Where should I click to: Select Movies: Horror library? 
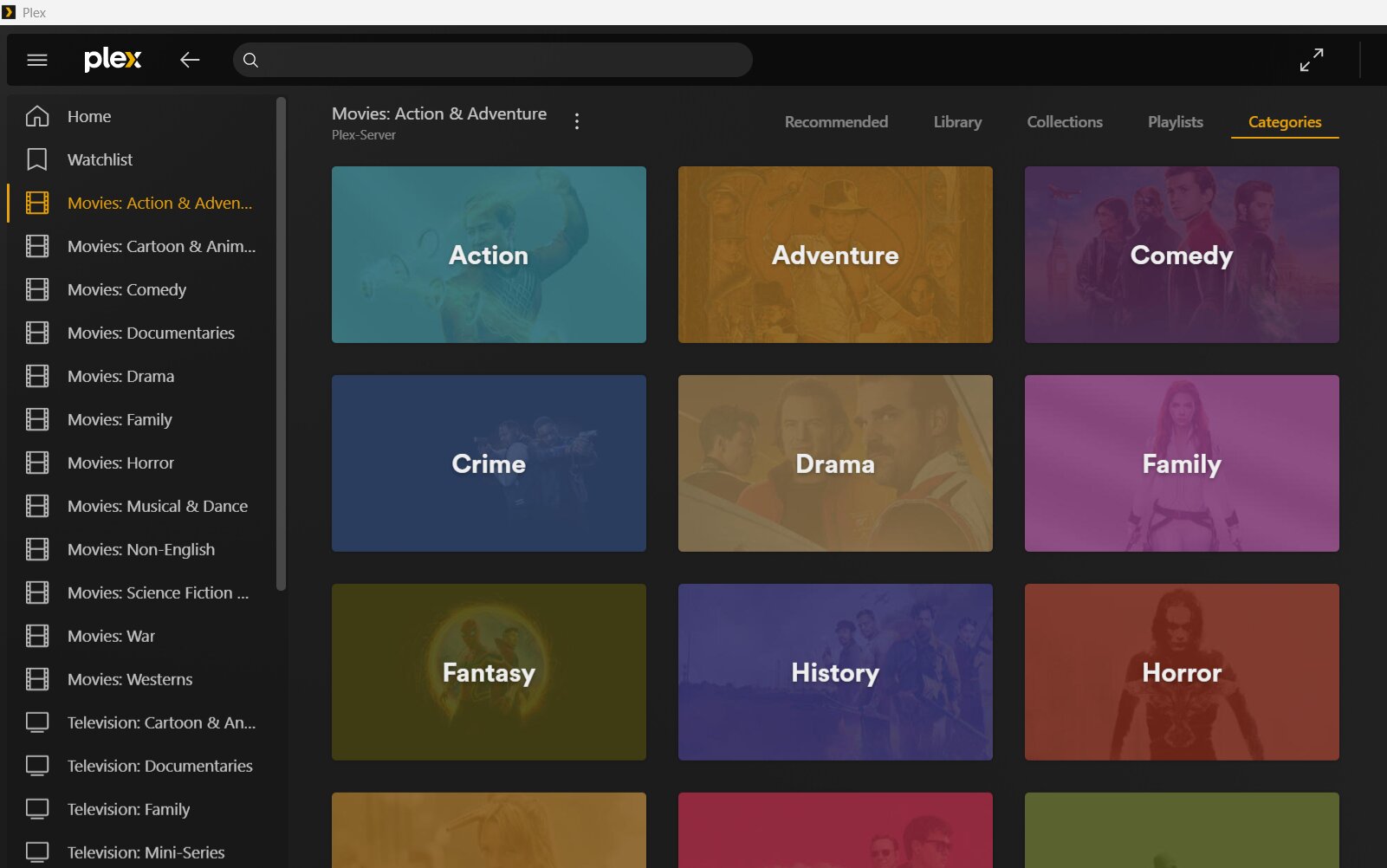tap(121, 463)
